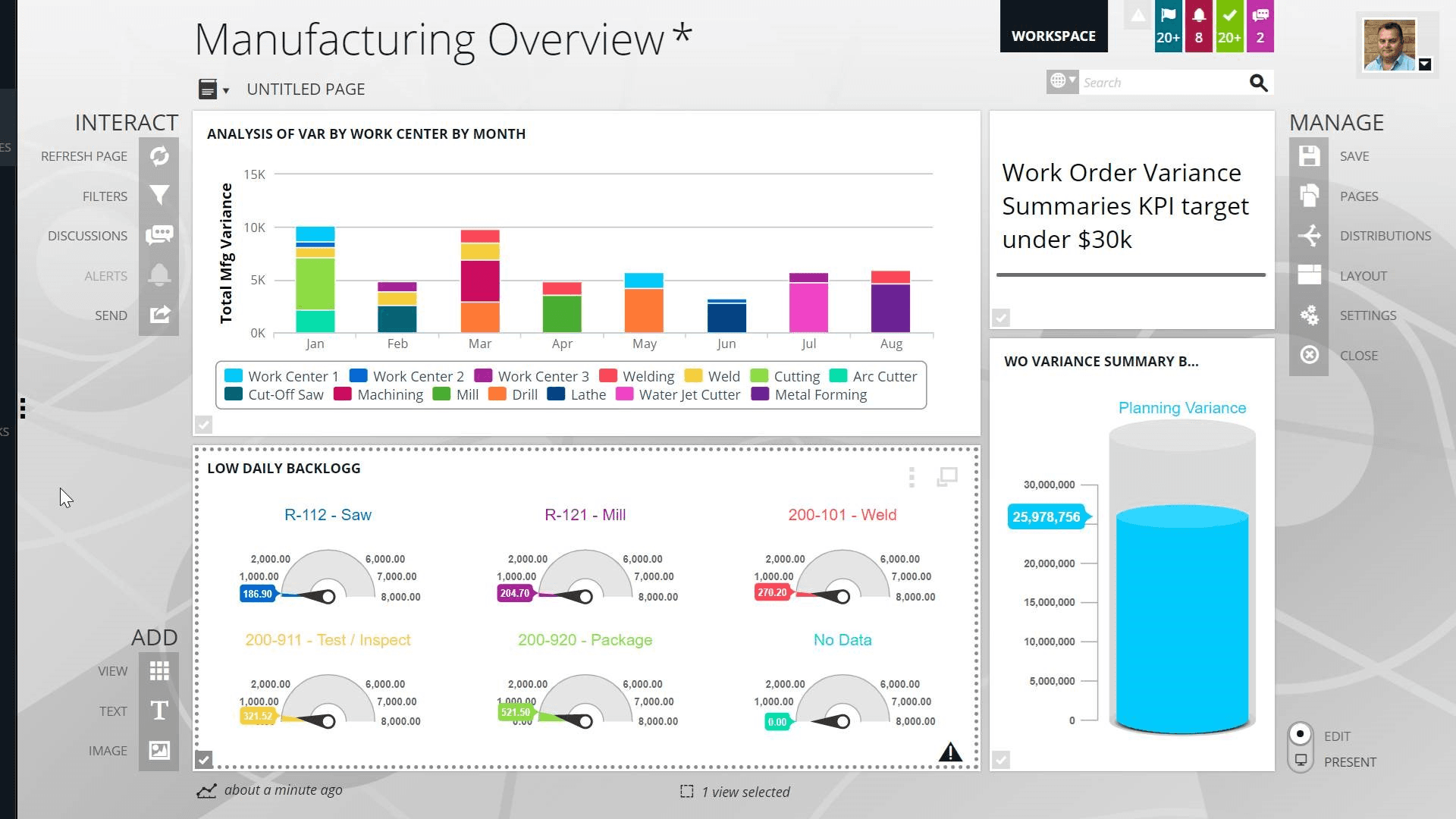Click the Send share icon
The height and width of the screenshot is (819, 1456).
159,315
